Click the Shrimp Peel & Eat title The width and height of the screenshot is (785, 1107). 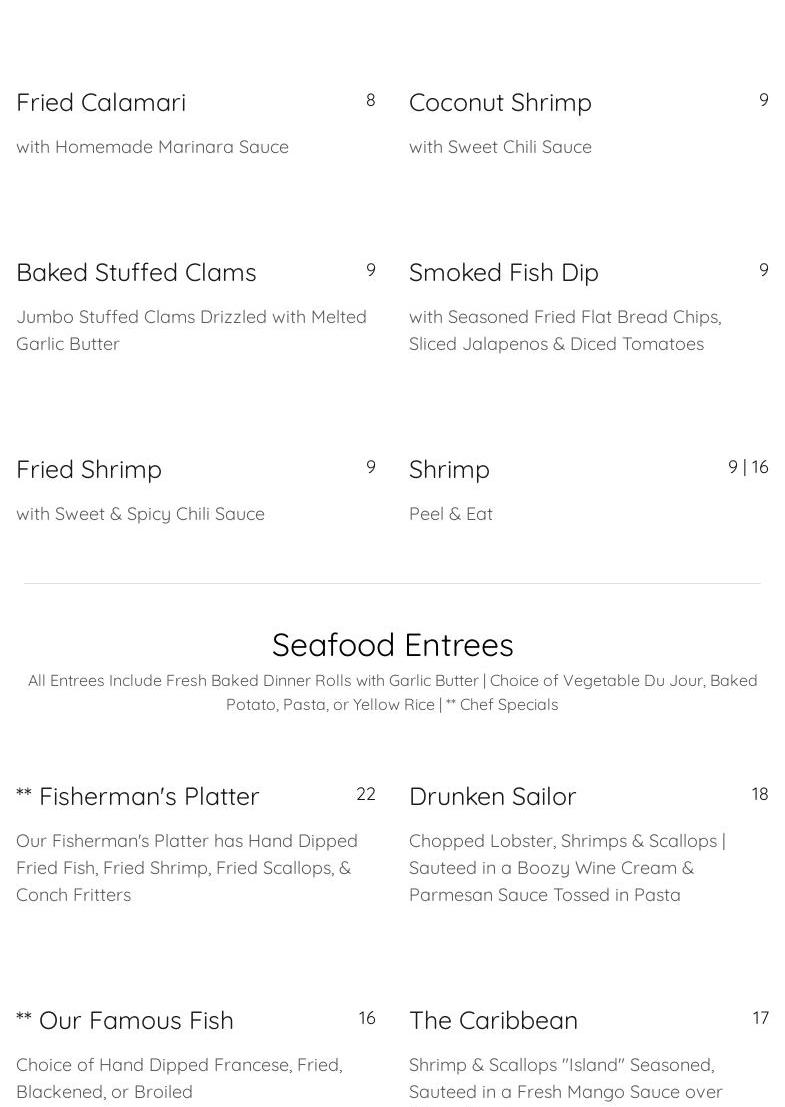449,470
